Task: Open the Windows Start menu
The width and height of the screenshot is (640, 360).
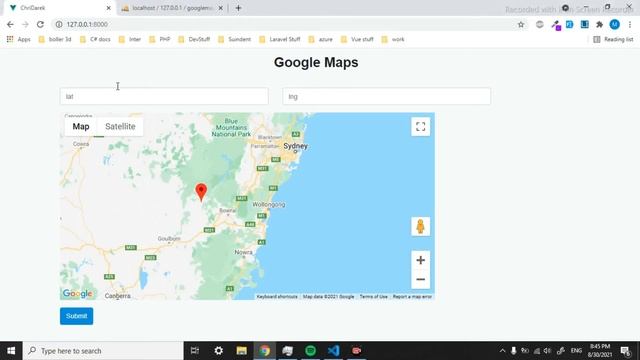Action: coord(11,351)
